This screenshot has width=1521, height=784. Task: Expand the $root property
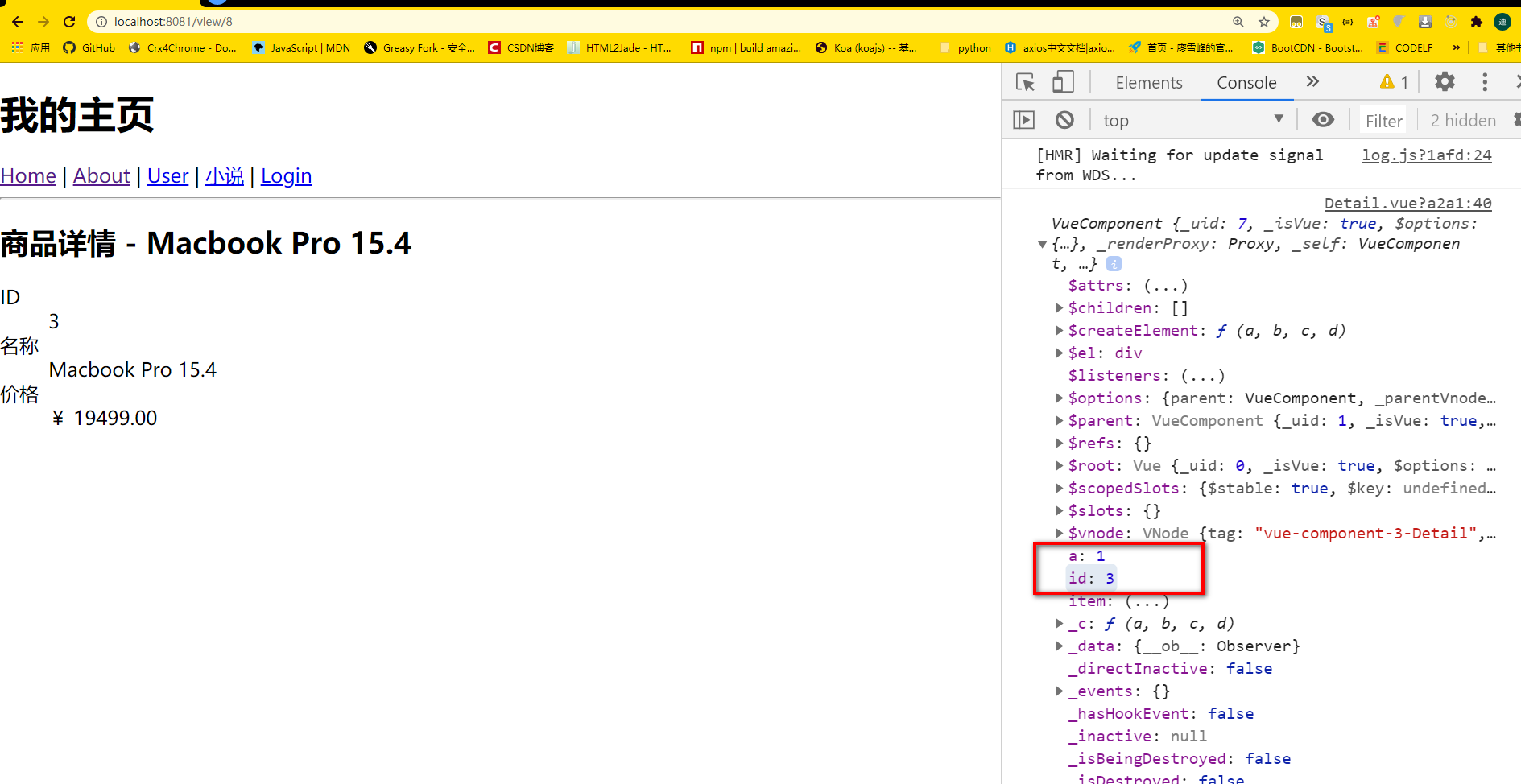point(1060,465)
